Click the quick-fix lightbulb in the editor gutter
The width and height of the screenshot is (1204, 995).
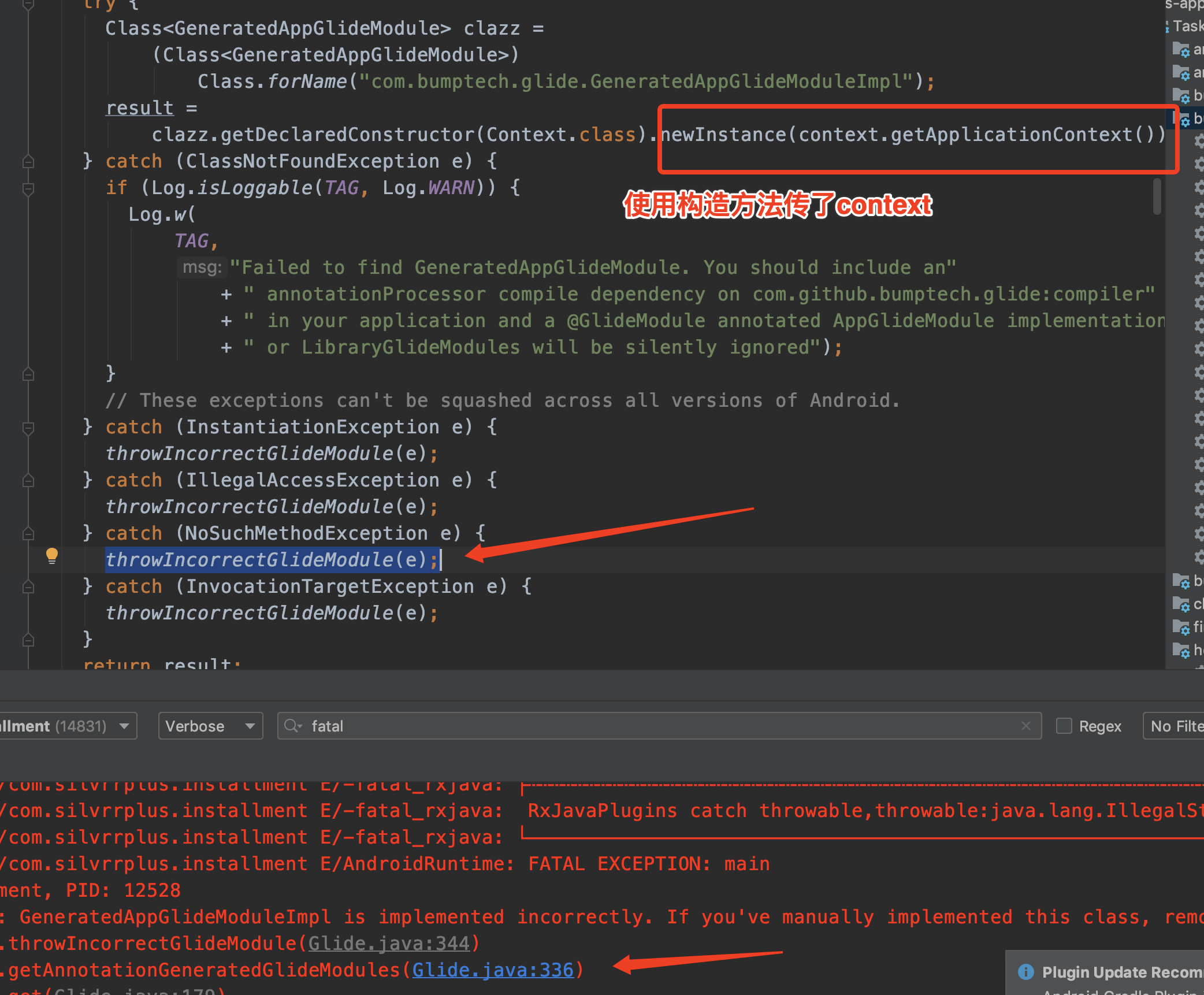tap(53, 556)
